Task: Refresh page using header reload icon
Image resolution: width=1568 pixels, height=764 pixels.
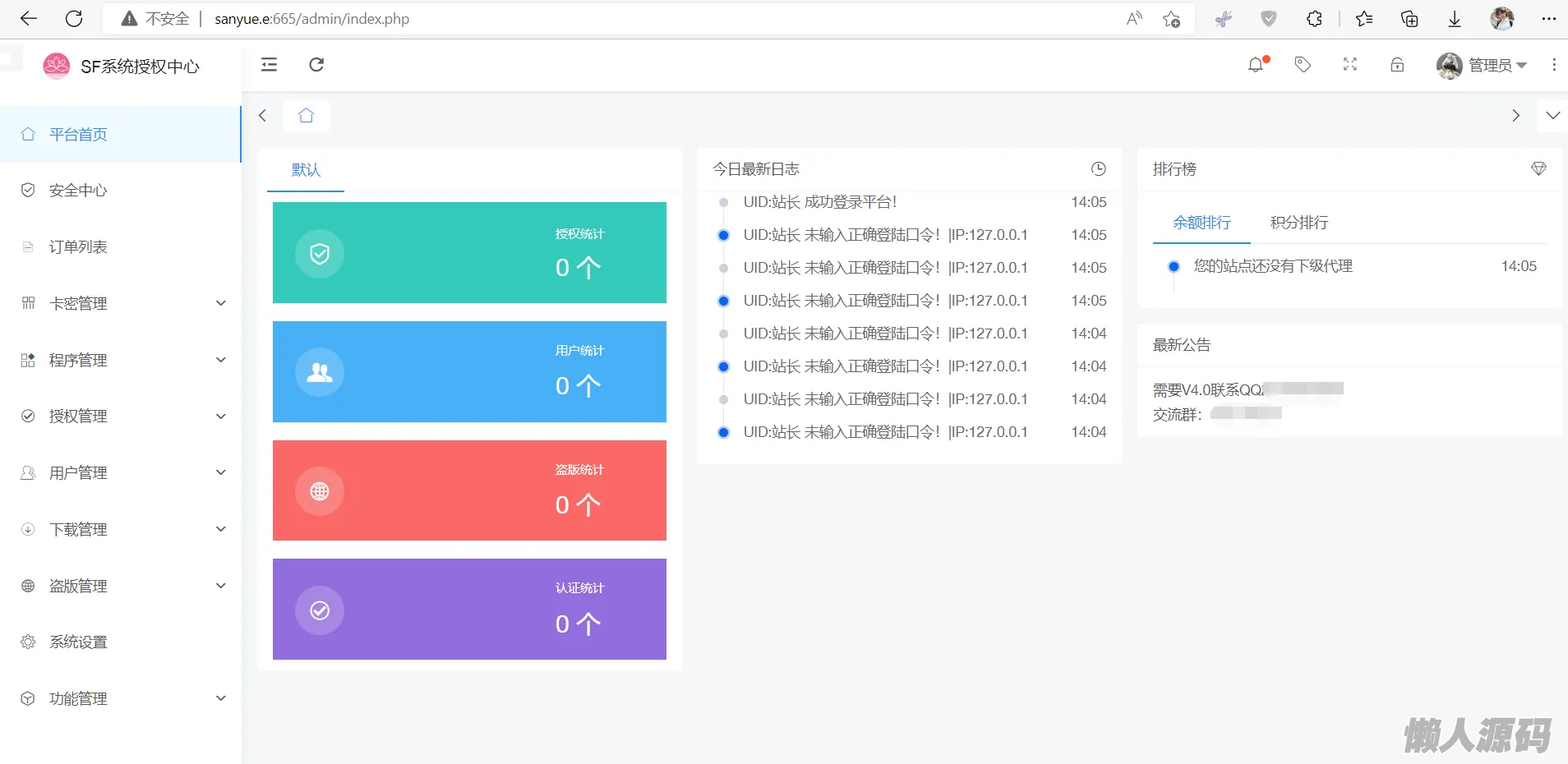Action: click(316, 65)
